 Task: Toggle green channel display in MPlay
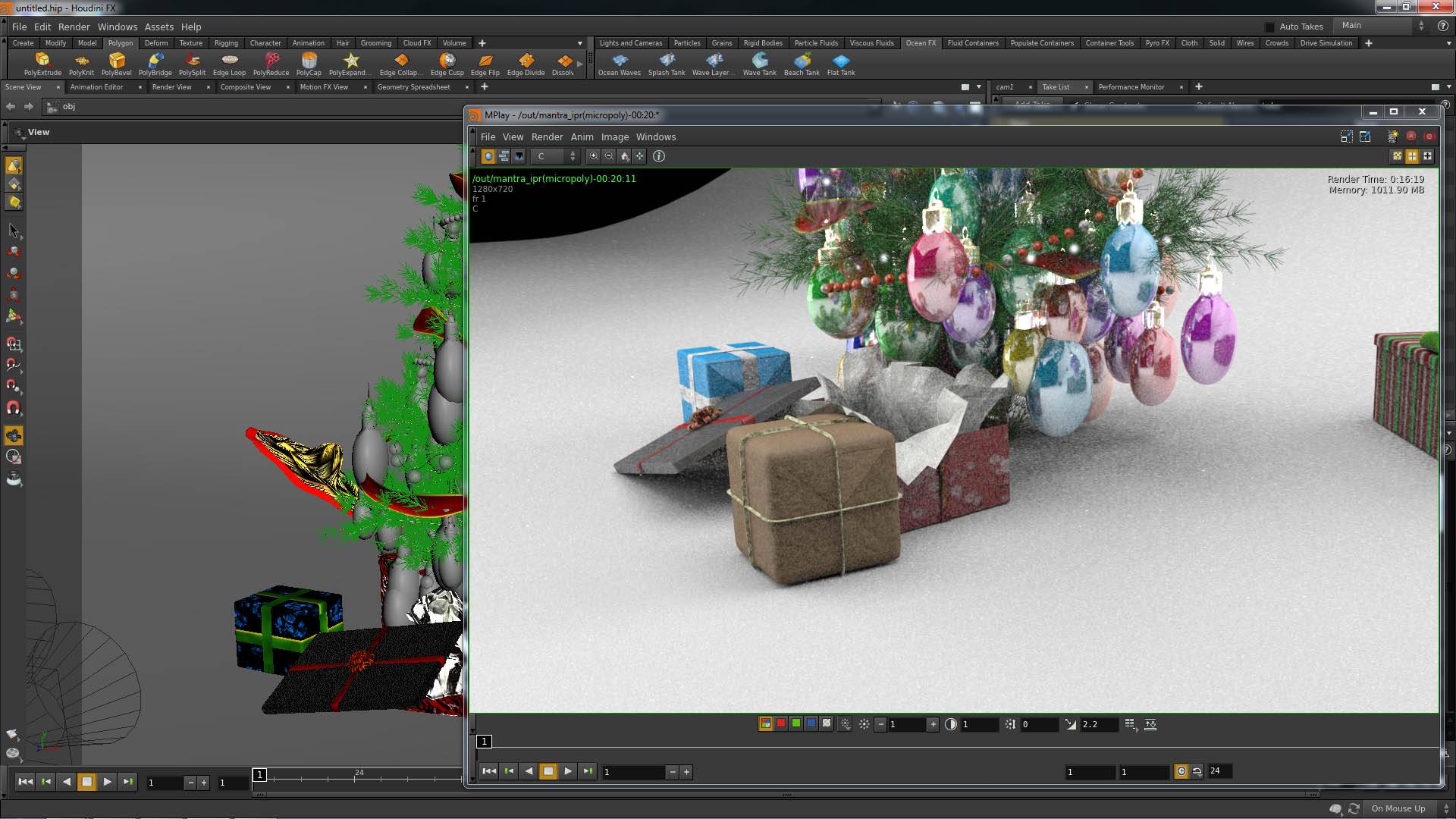[x=796, y=724]
